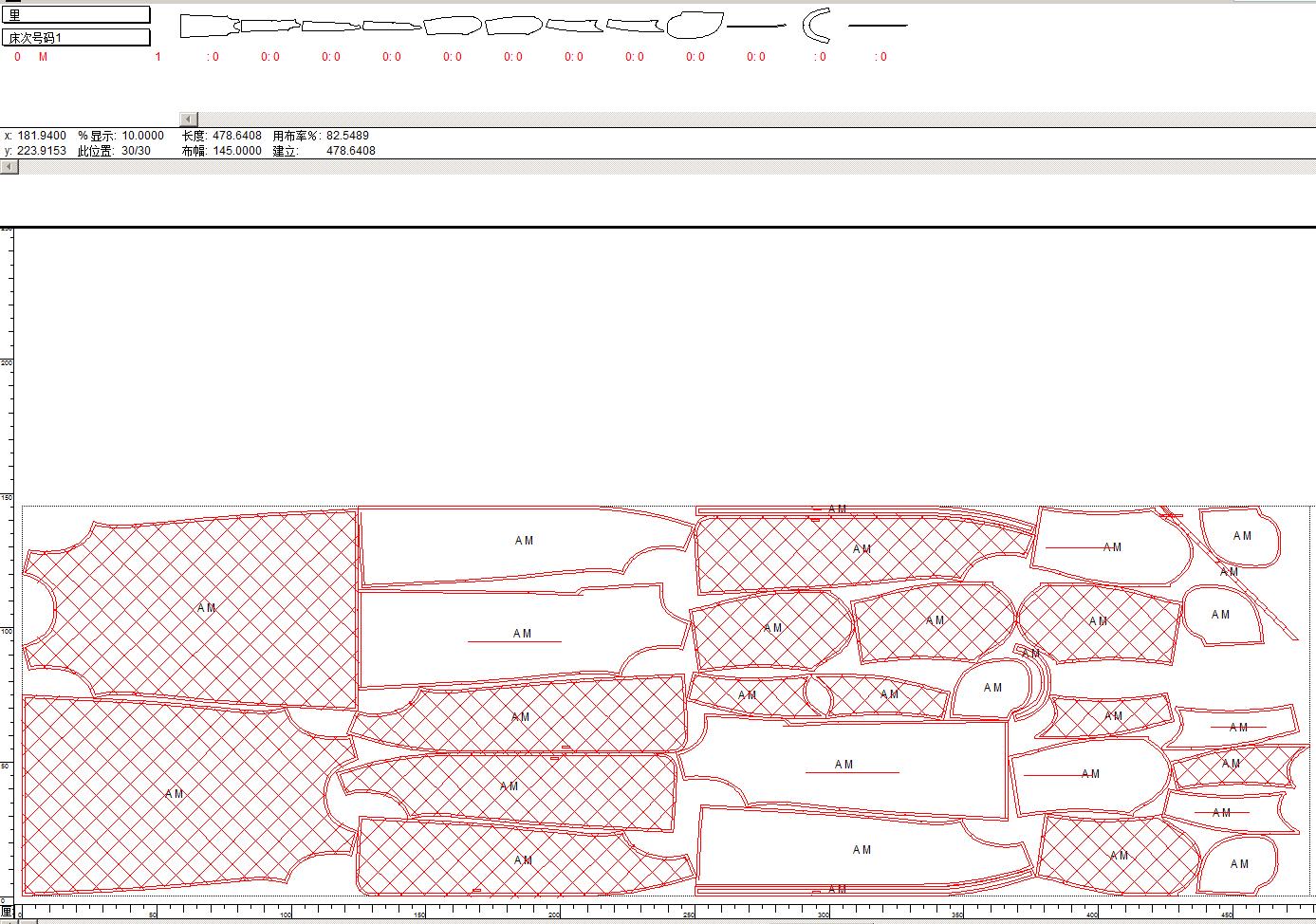Select the crescent-shaped collar piece icon
The height and width of the screenshot is (924, 1316).
(814, 26)
